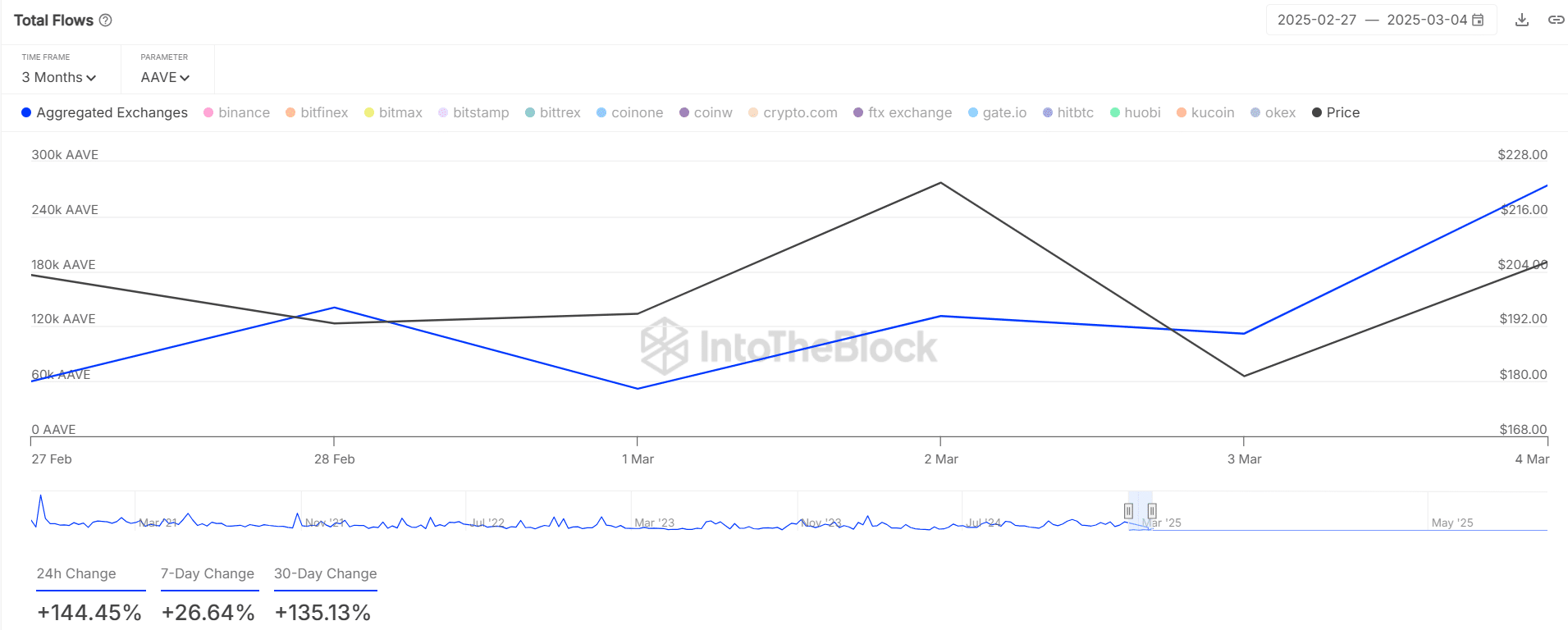Click the gate.io legend color dot

(x=973, y=112)
